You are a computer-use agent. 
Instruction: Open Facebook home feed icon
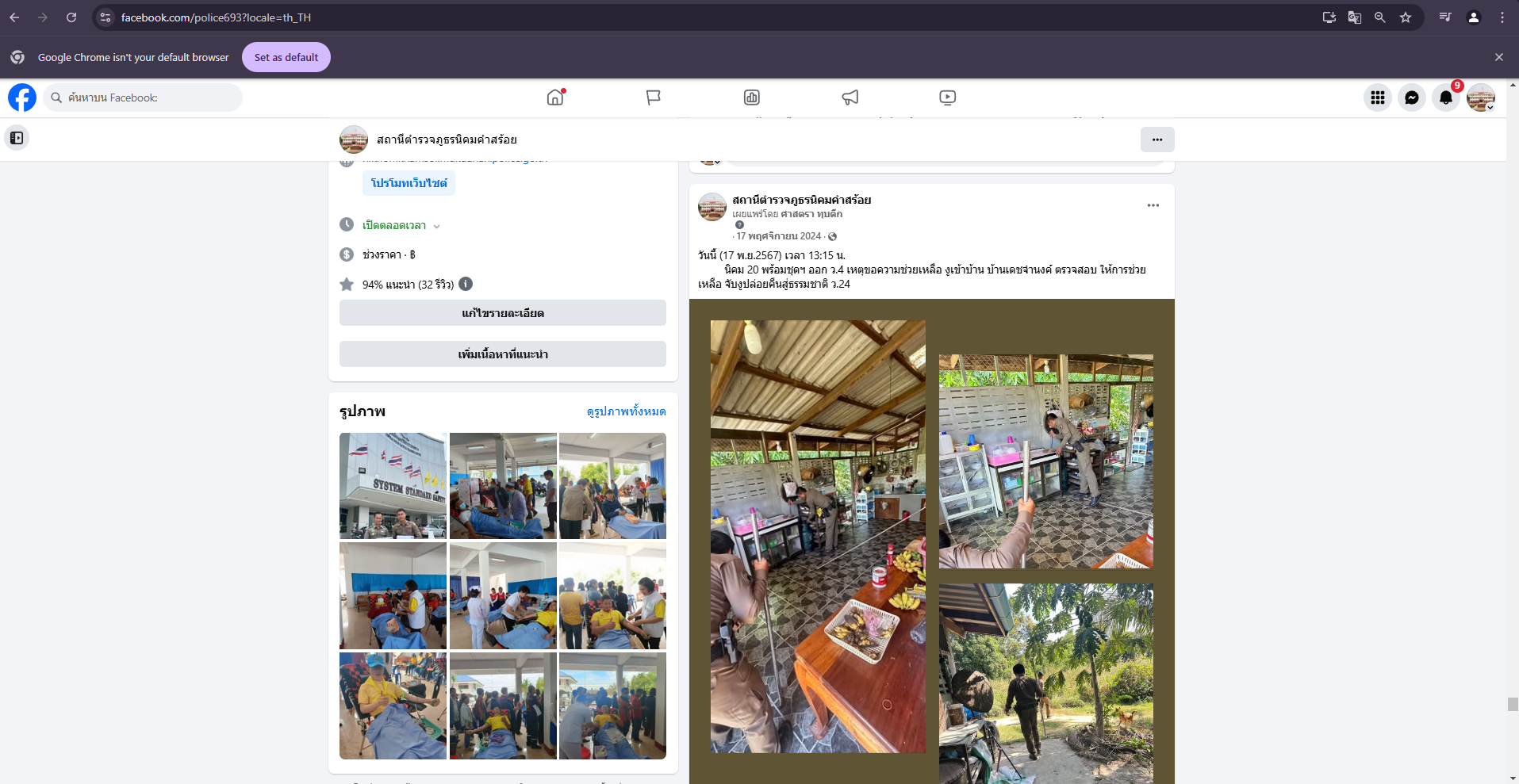pos(555,98)
